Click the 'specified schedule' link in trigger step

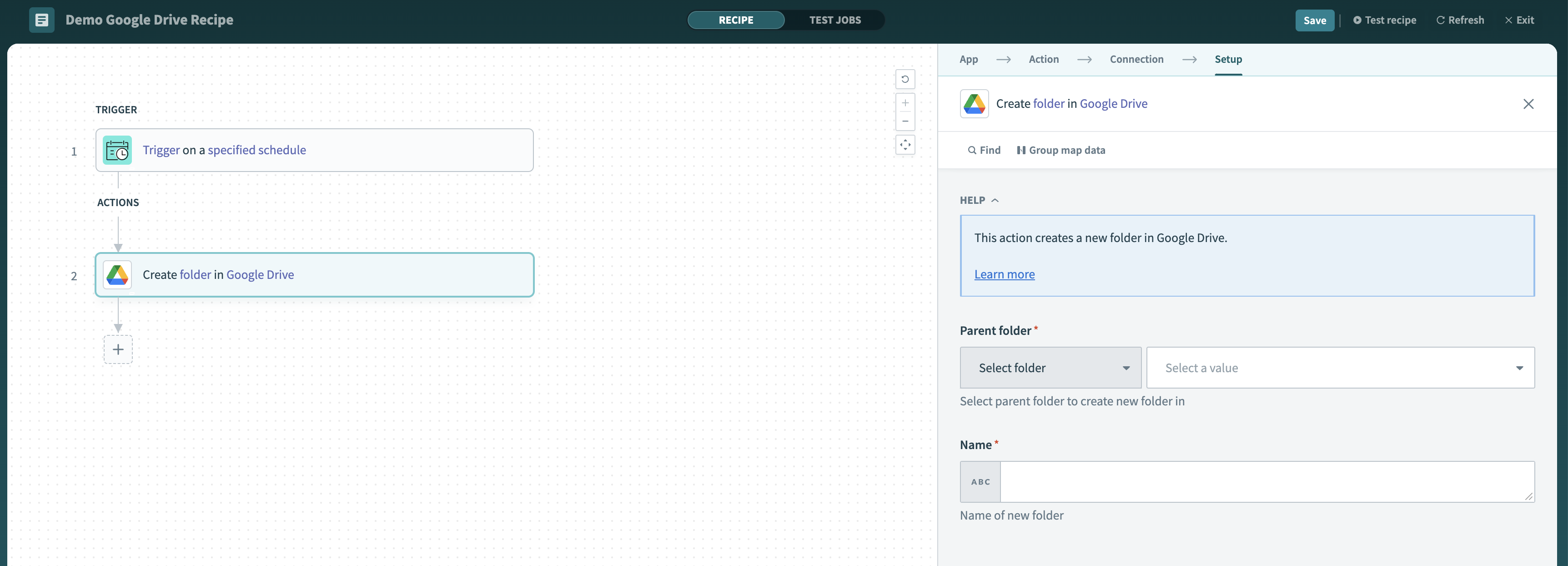point(257,150)
